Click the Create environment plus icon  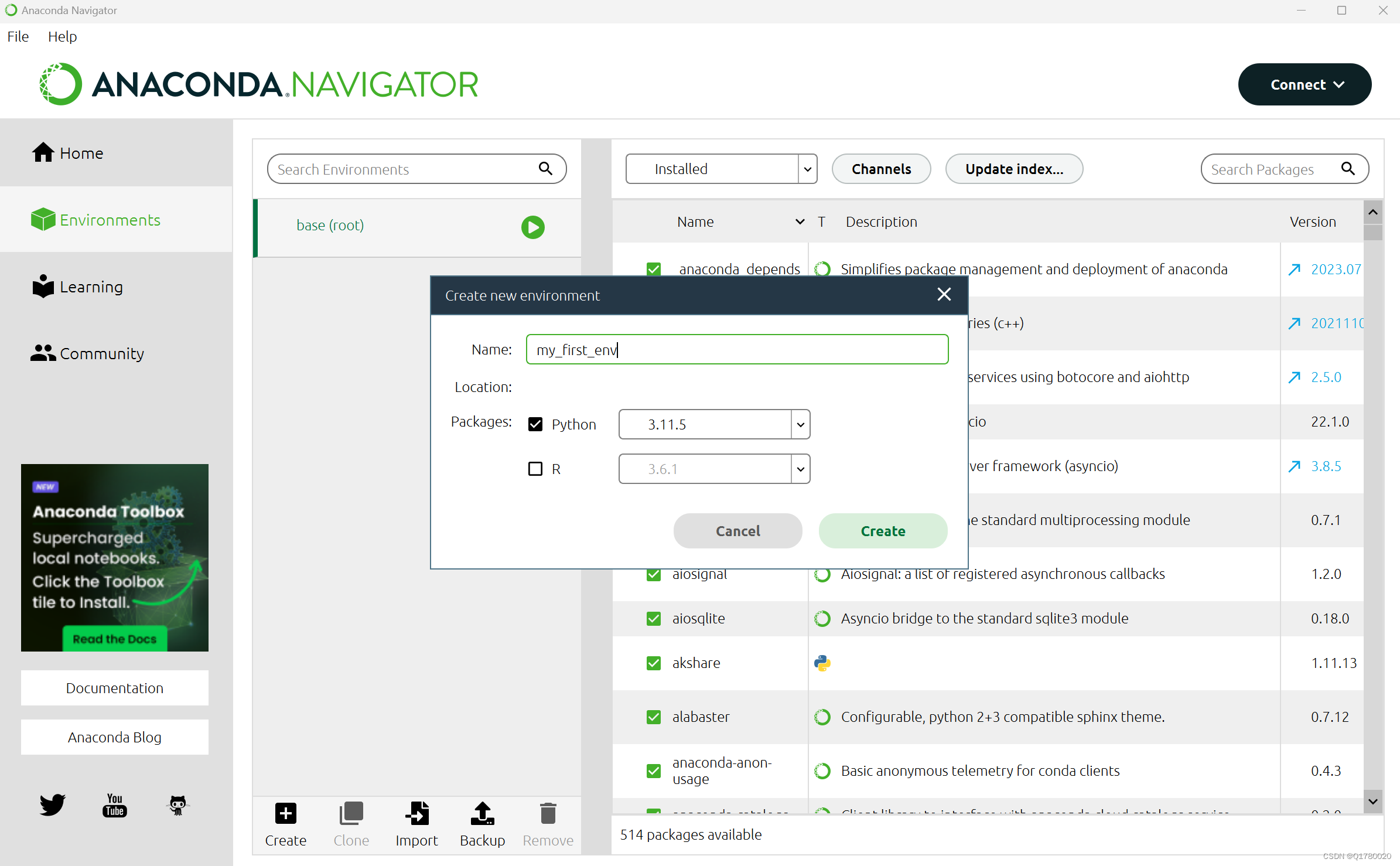(285, 813)
